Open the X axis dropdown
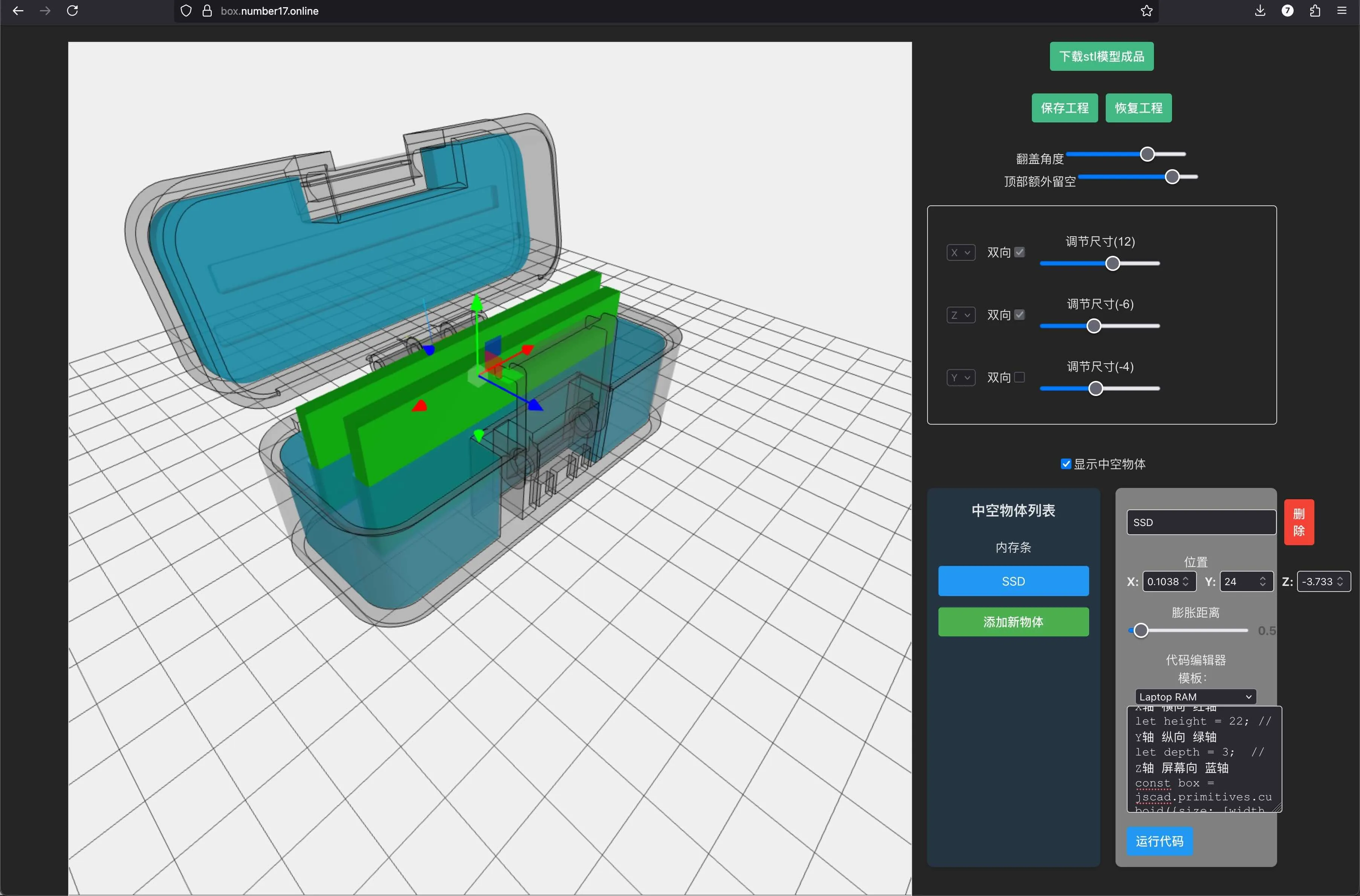The width and height of the screenshot is (1360, 896). point(961,252)
